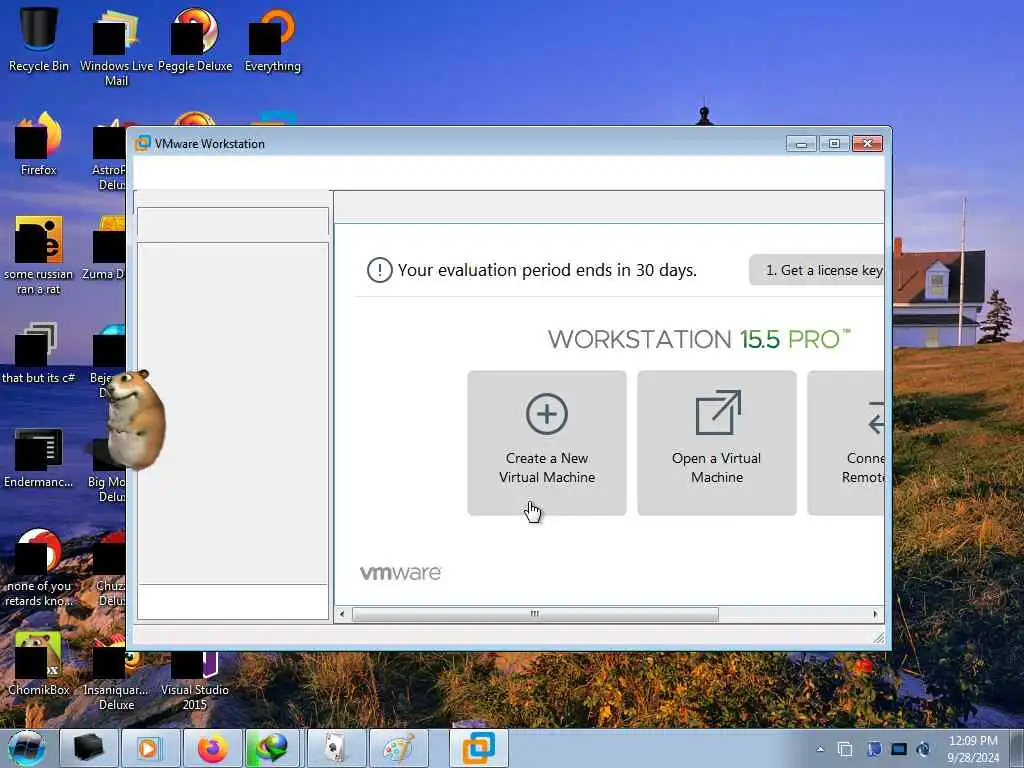This screenshot has width=1024, height=768.
Task: Click the rightmost blue system tray icon
Action: [923, 749]
